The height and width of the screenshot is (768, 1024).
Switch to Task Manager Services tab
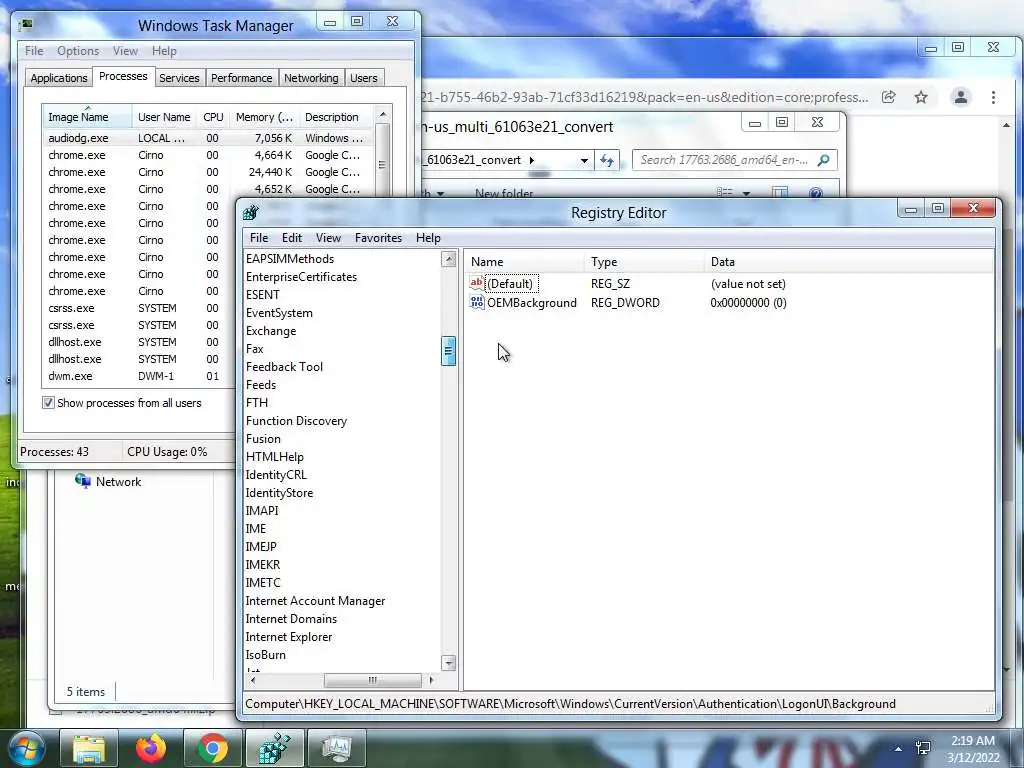[x=179, y=78]
